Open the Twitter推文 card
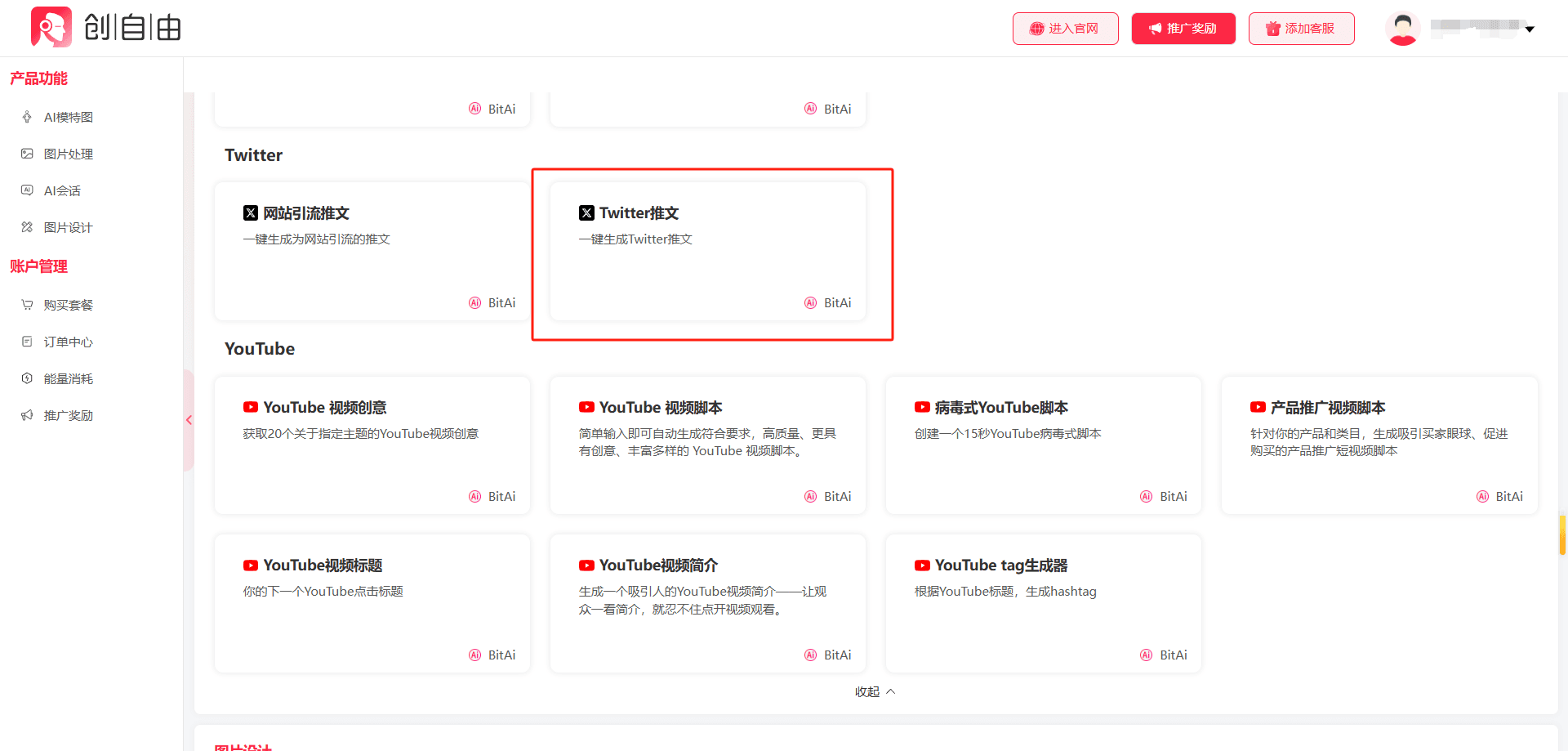 pos(708,251)
